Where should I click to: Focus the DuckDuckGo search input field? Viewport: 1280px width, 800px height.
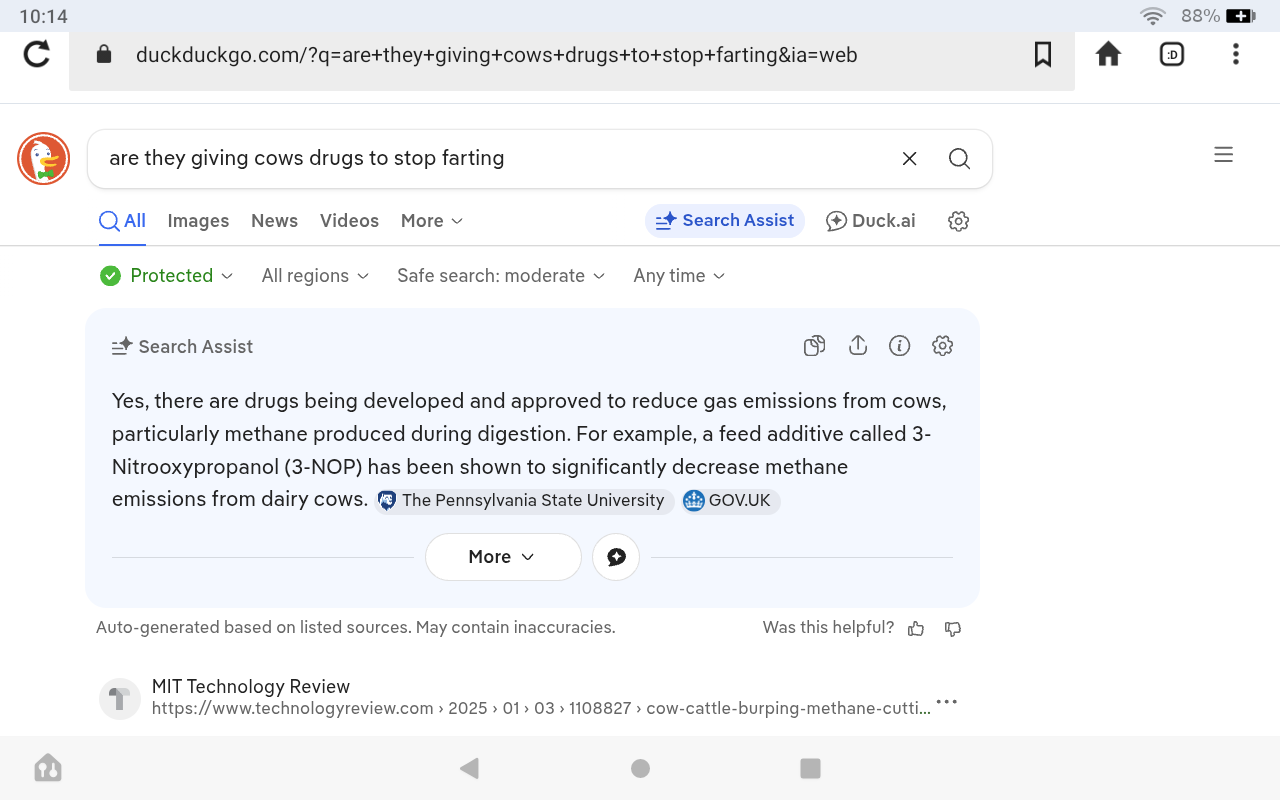point(490,159)
